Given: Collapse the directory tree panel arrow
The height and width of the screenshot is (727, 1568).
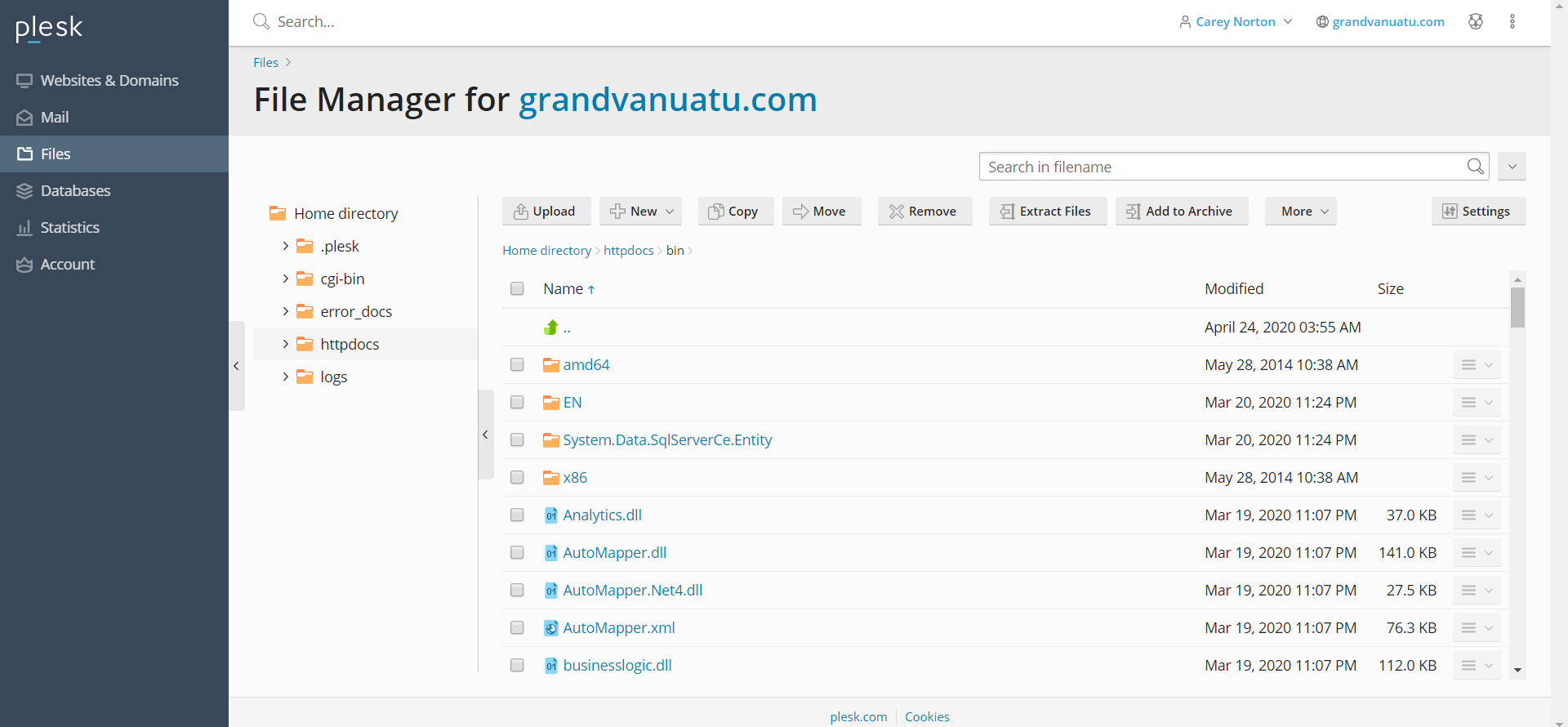Looking at the screenshot, I should pyautogui.click(x=486, y=435).
